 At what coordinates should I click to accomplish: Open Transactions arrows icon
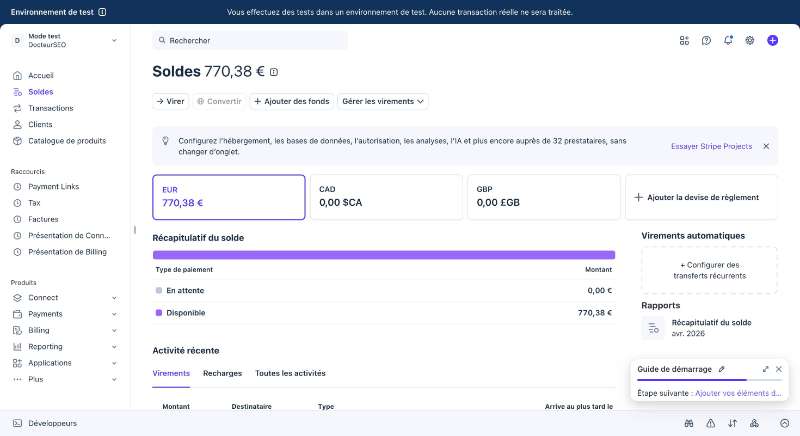tap(17, 108)
